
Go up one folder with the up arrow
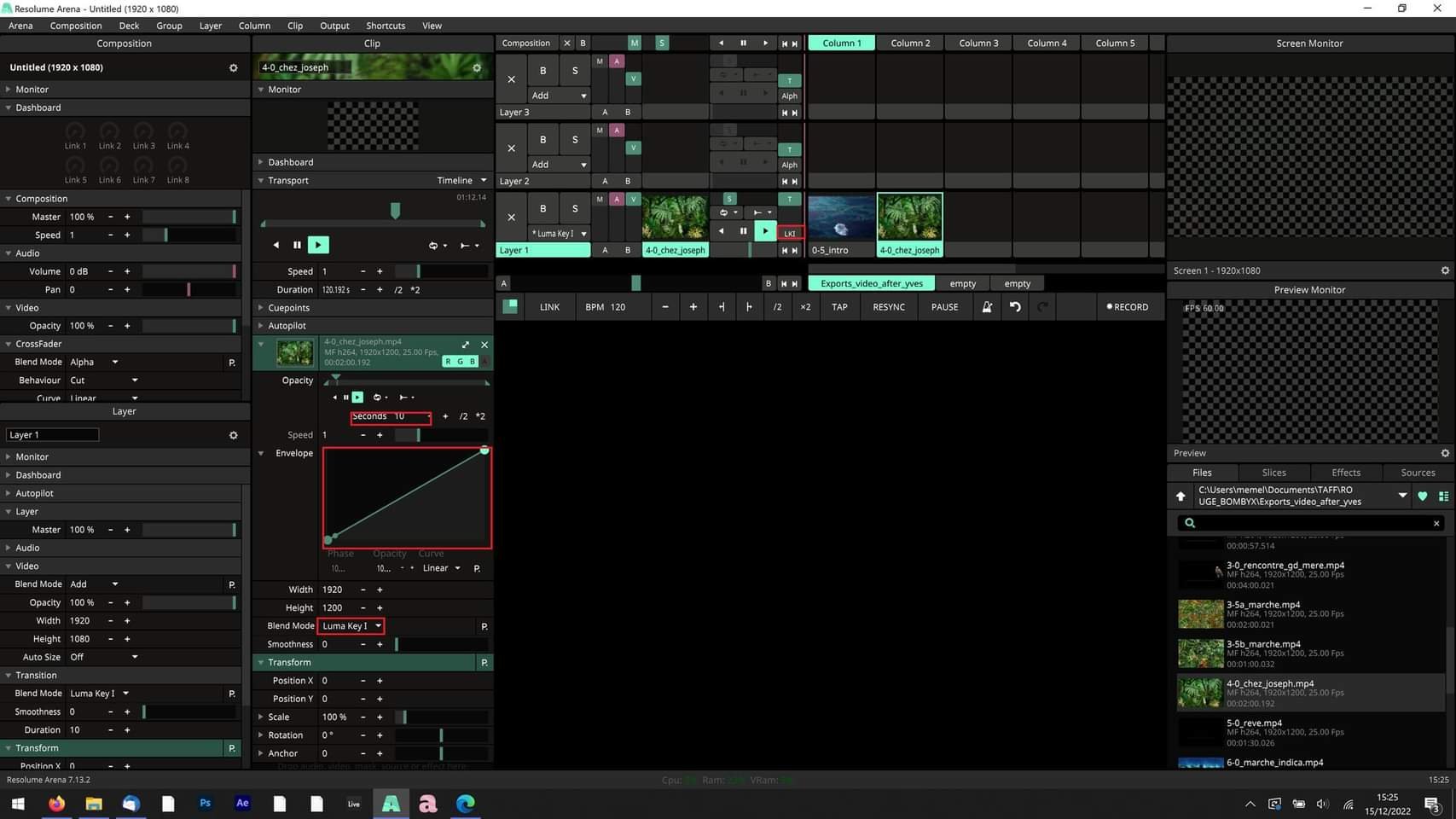(1180, 496)
